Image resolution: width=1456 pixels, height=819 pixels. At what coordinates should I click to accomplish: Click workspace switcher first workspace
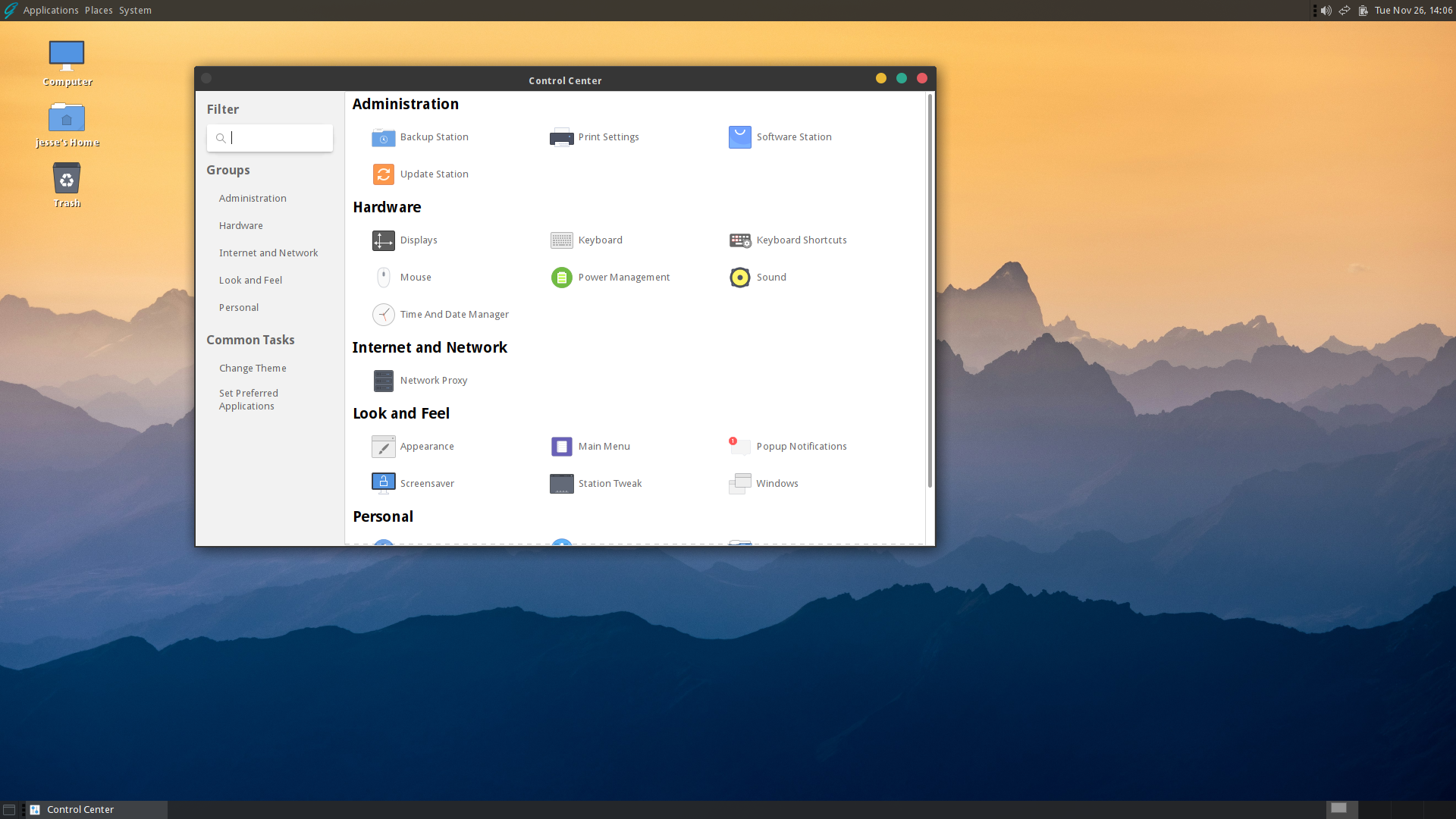[1341, 810]
